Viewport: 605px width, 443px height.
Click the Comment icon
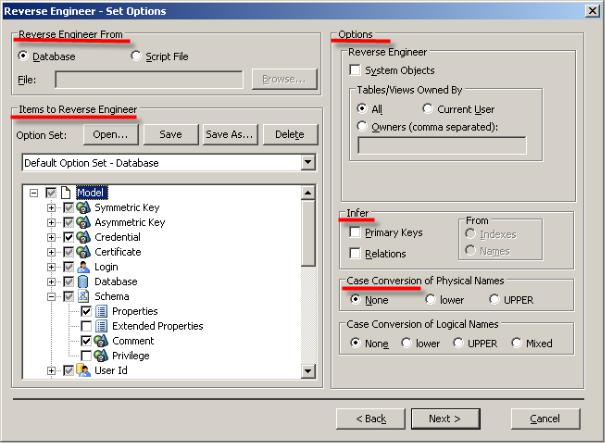click(101, 341)
